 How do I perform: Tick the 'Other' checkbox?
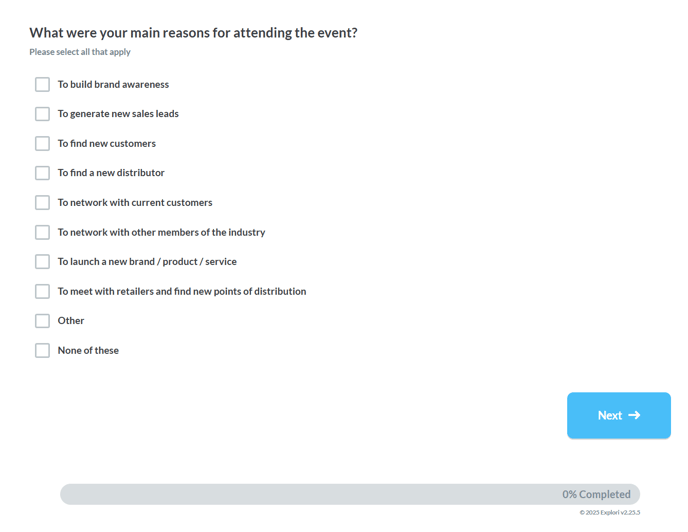[x=43, y=321]
